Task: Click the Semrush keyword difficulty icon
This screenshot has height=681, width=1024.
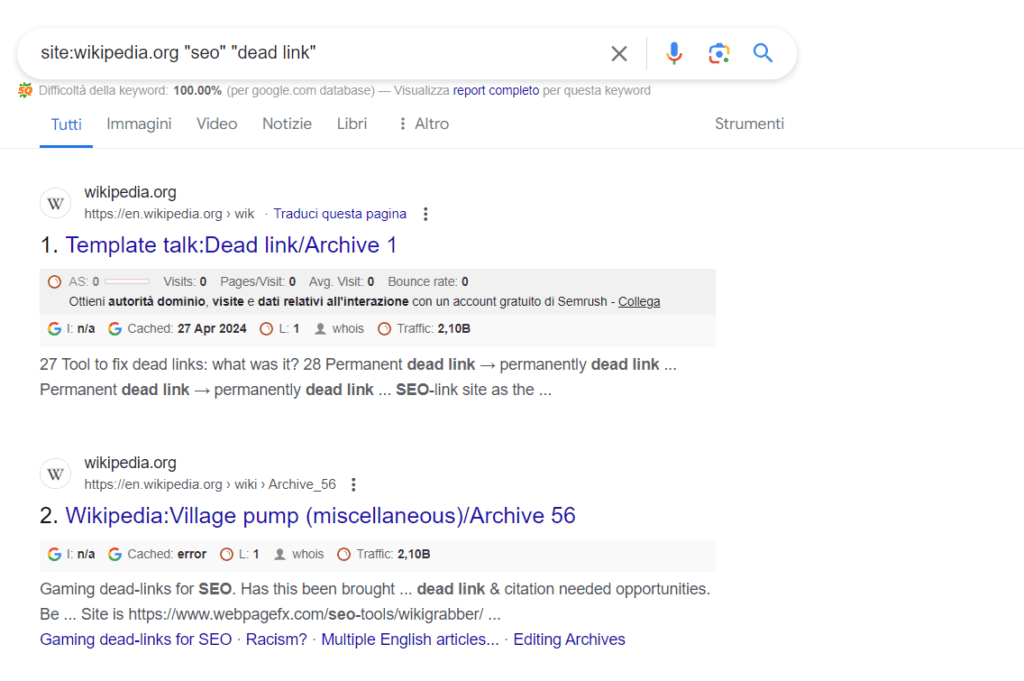Action: pyautogui.click(x=25, y=90)
